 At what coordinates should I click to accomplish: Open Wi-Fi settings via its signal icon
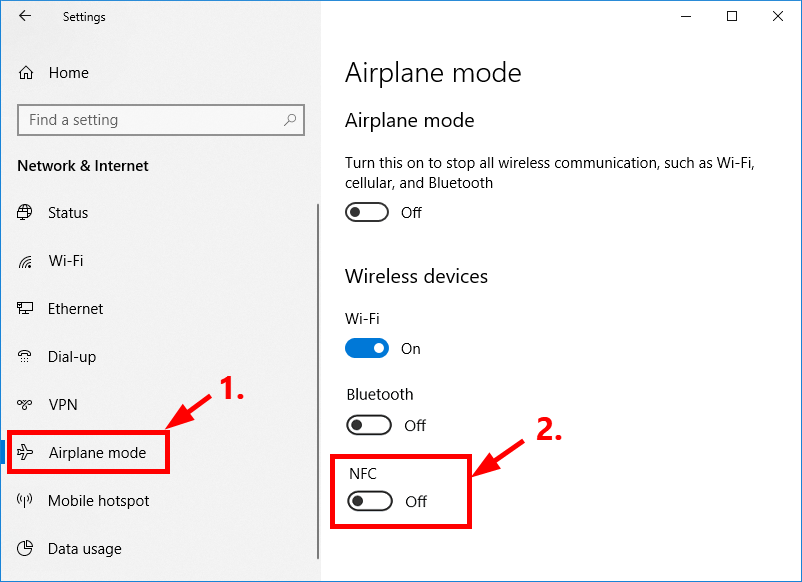tap(26, 260)
